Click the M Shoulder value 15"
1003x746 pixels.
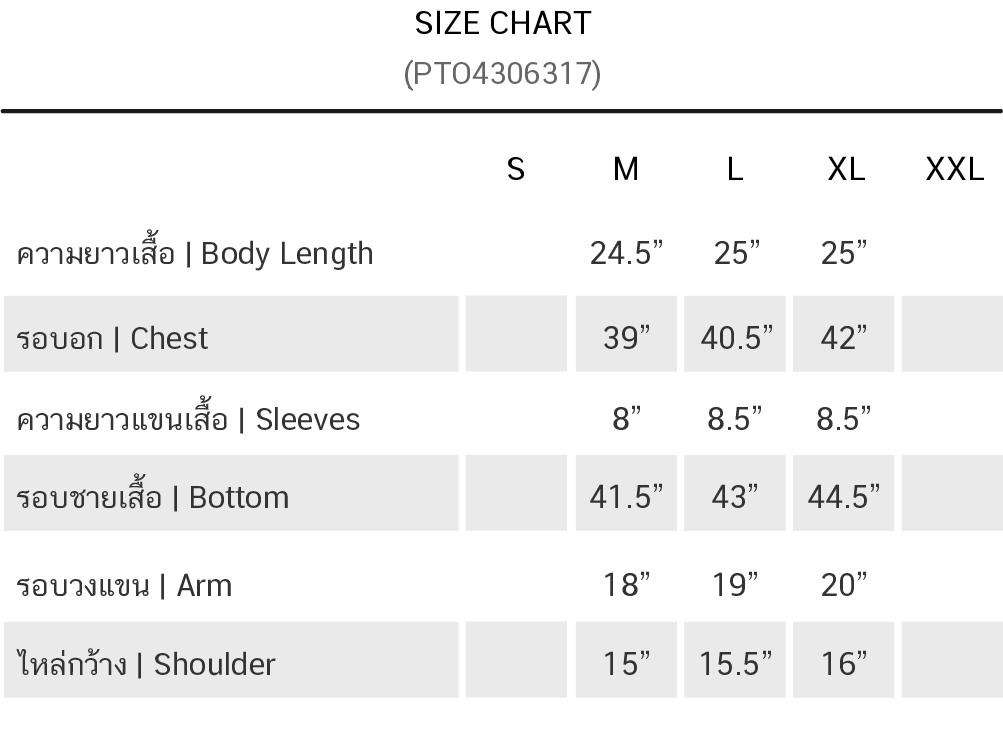pyautogui.click(x=626, y=664)
